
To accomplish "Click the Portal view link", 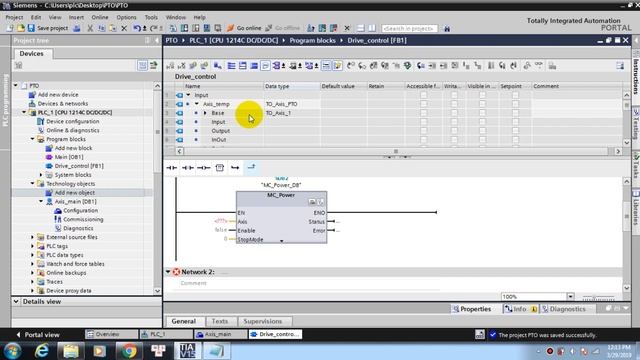I will click(38, 335).
